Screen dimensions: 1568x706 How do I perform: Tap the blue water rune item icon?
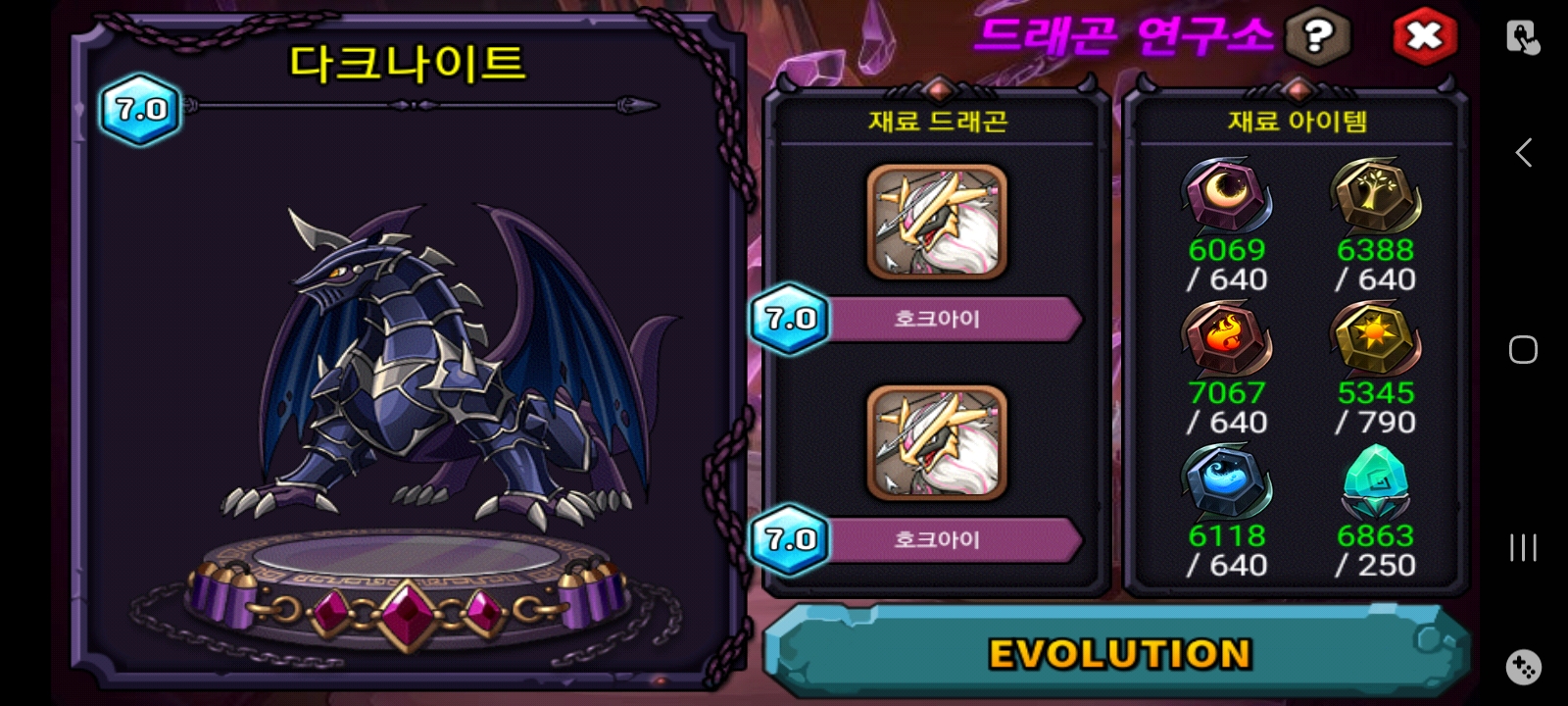pos(1226,481)
